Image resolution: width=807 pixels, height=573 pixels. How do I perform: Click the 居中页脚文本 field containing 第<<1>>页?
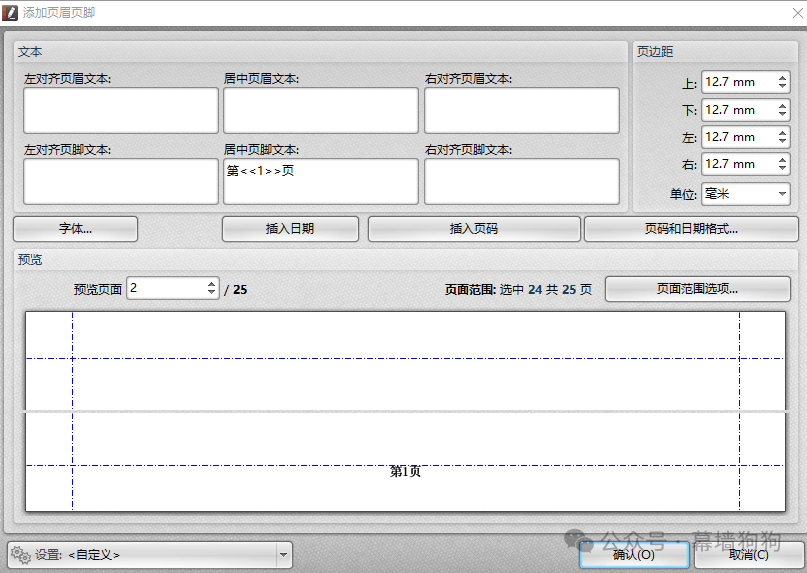(x=320, y=181)
